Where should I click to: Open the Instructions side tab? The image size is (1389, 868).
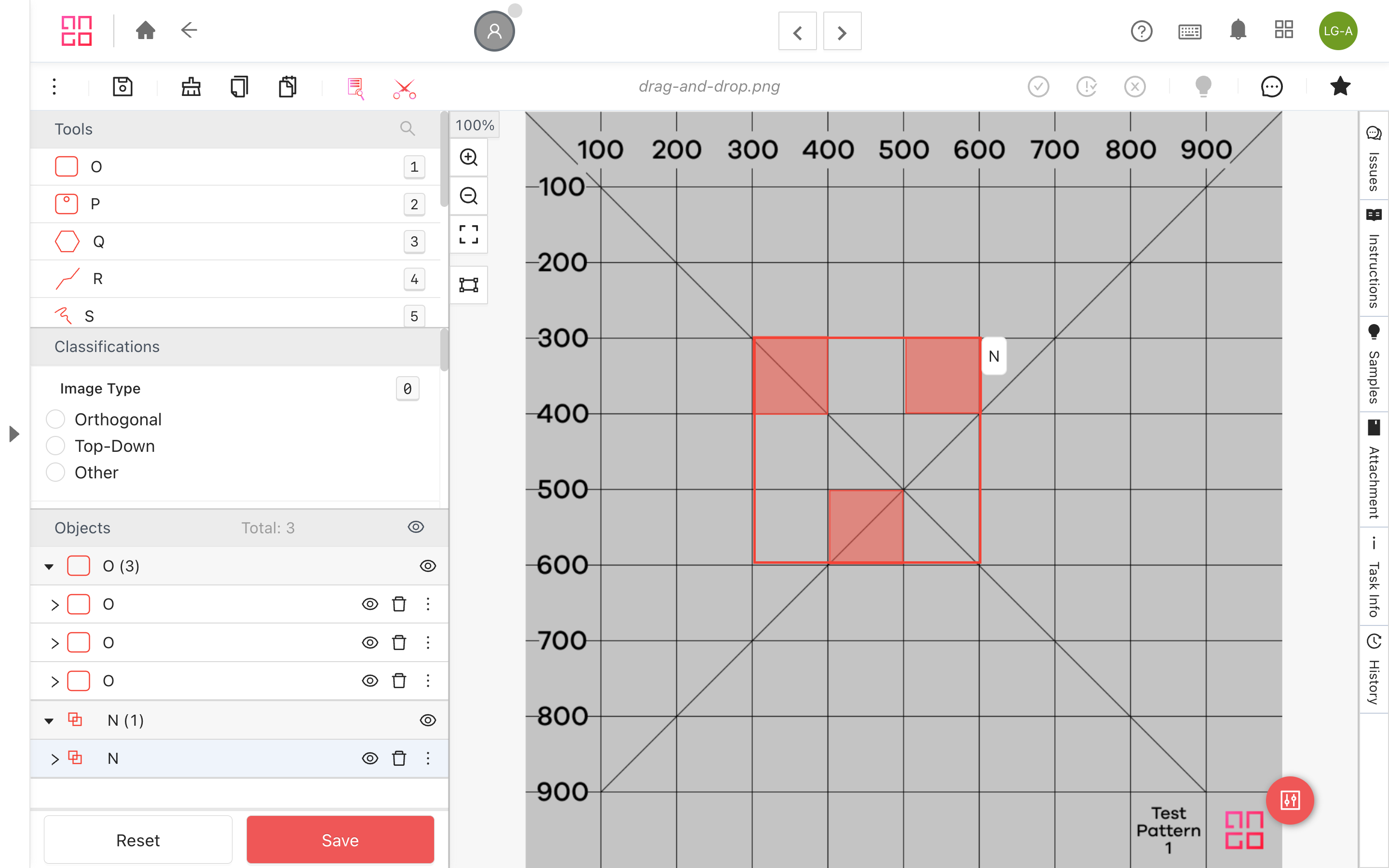[1374, 258]
